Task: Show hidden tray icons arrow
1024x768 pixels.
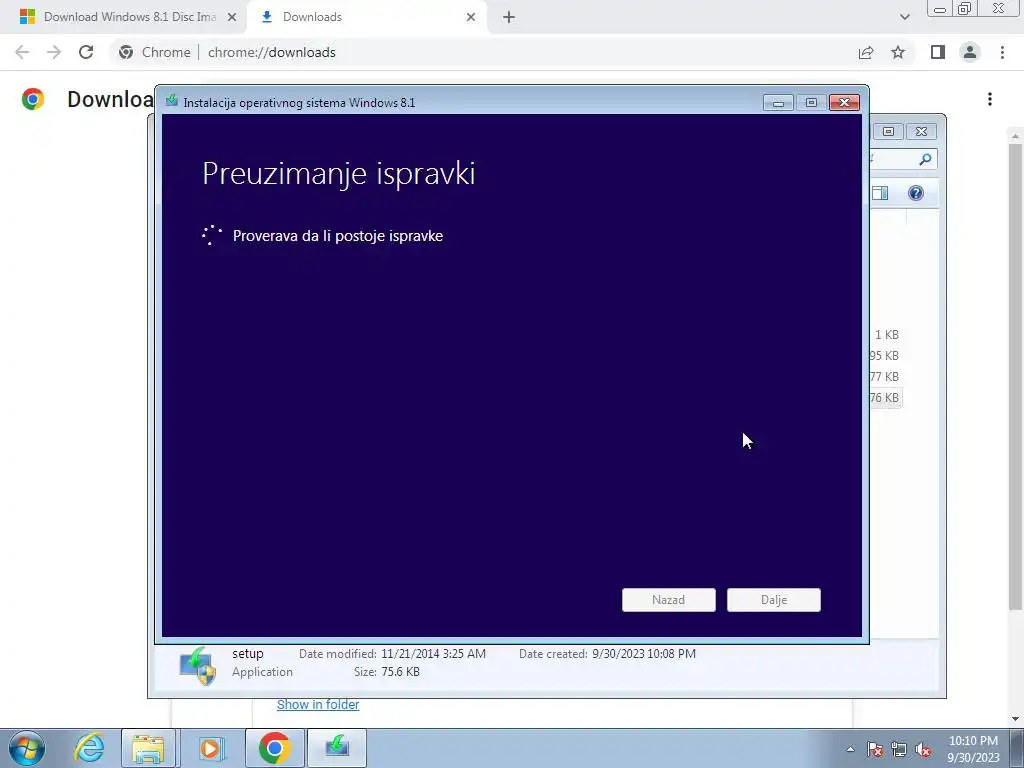Action: [x=850, y=749]
